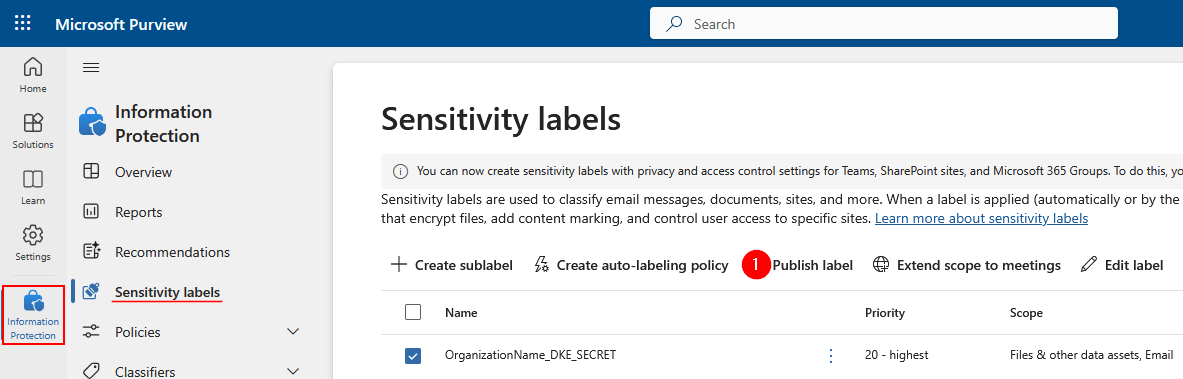Viewport: 1183px width, 379px height.
Task: Click the Information Protection heading shield icon
Action: point(91,123)
